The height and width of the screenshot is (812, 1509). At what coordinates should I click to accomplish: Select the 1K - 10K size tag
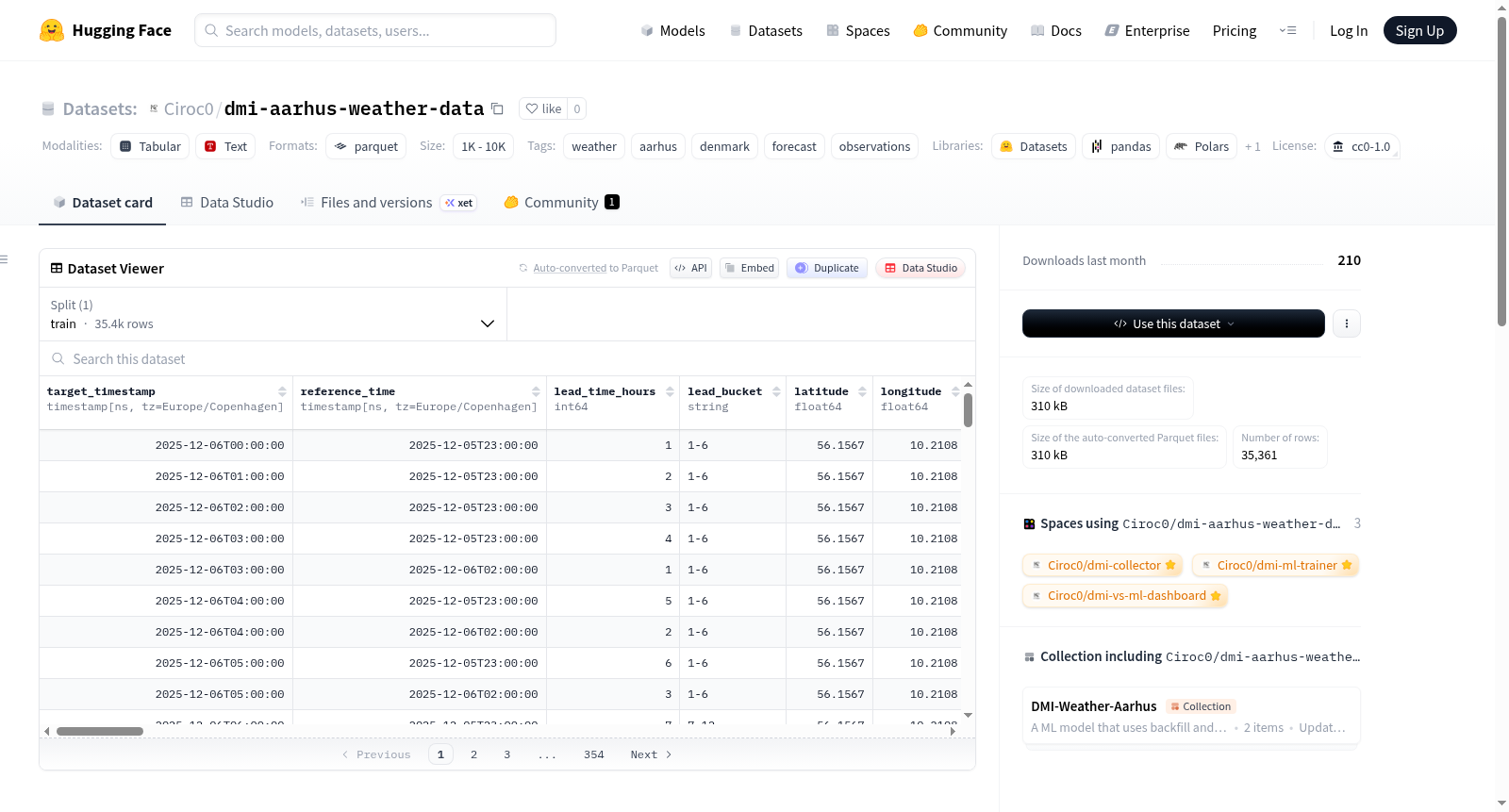pyautogui.click(x=483, y=146)
